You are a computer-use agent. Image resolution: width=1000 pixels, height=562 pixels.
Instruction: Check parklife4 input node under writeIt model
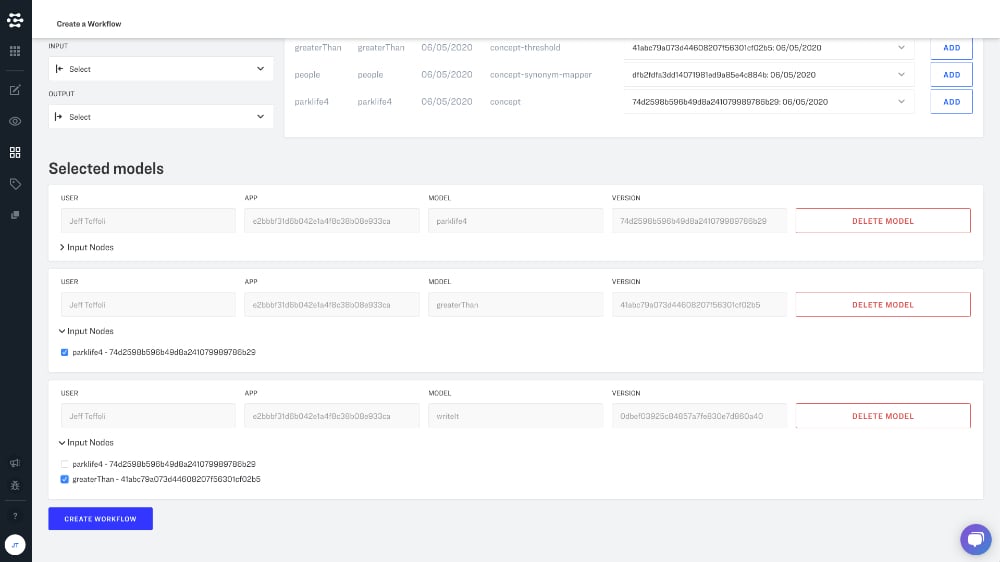(x=65, y=464)
